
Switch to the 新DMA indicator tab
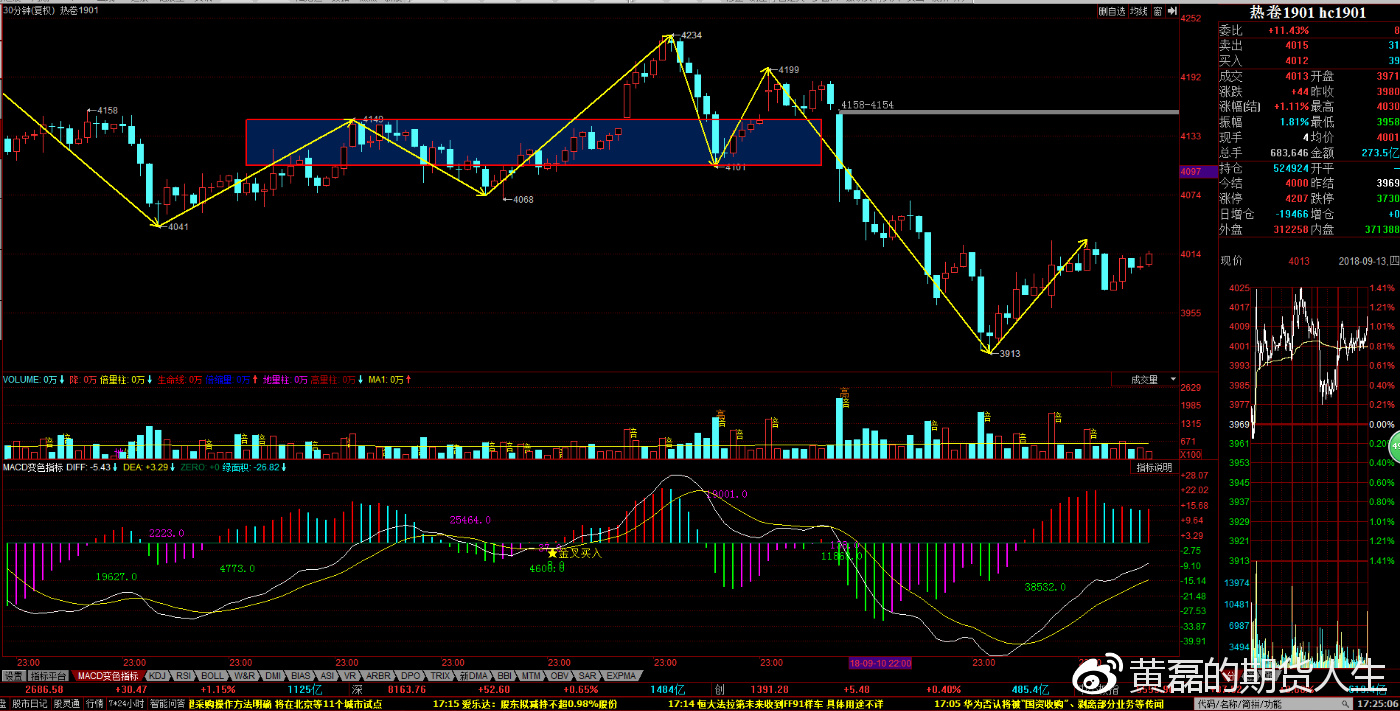(474, 676)
